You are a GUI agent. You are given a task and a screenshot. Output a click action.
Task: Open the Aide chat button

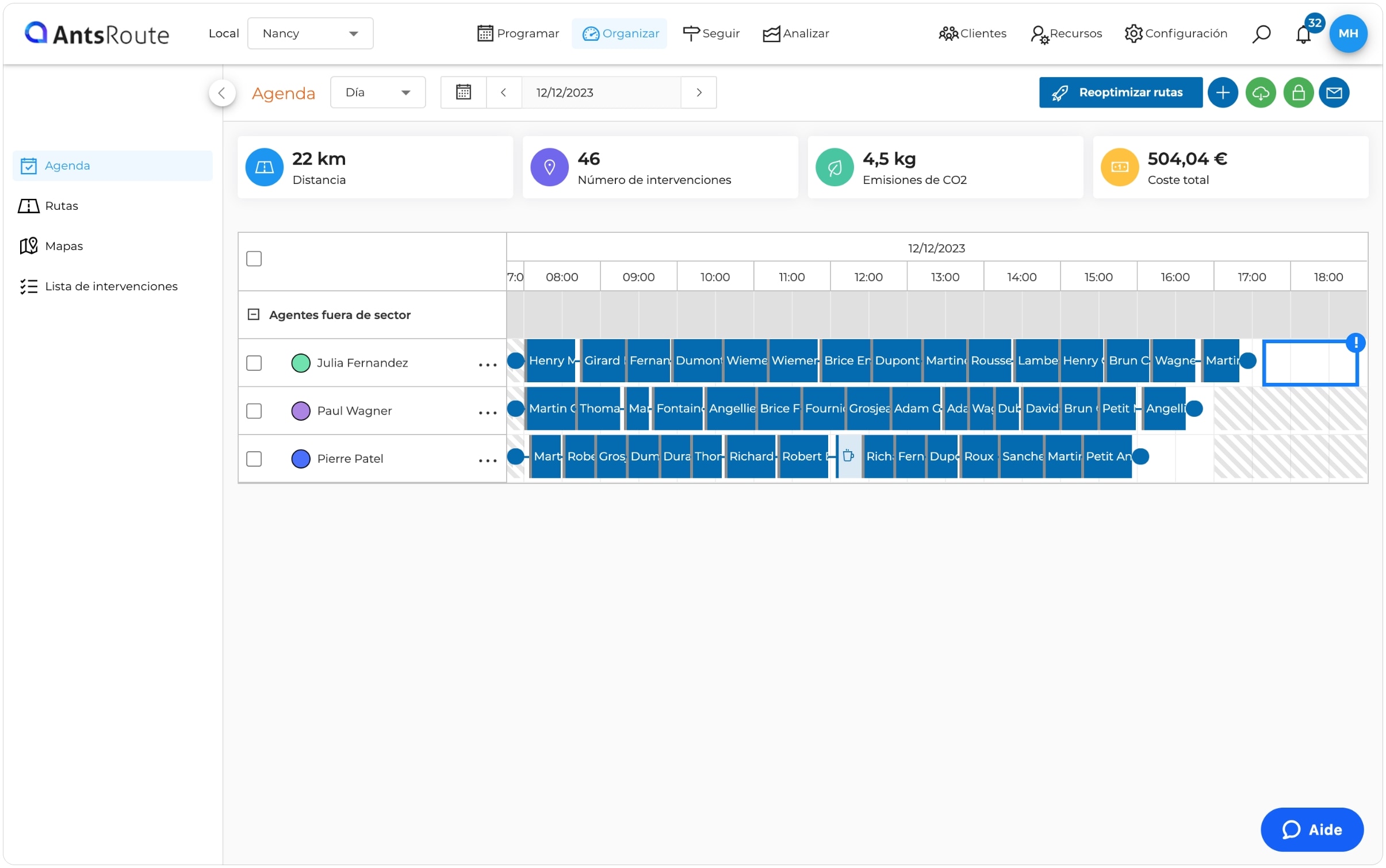tap(1311, 829)
